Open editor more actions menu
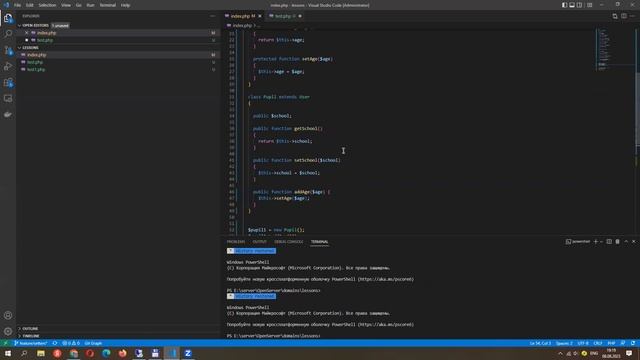 pos(632,16)
